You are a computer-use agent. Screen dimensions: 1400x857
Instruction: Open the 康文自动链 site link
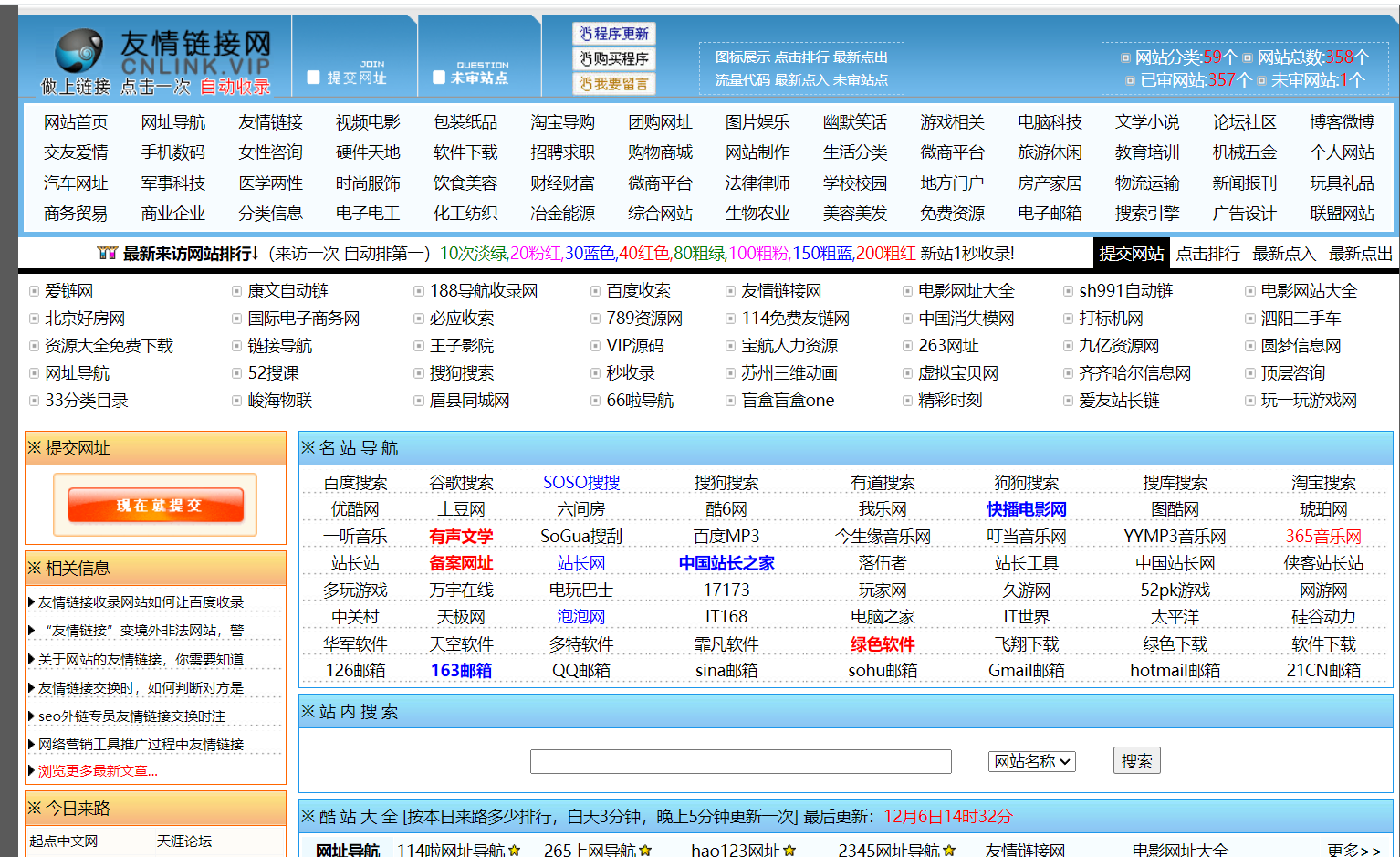click(x=287, y=291)
